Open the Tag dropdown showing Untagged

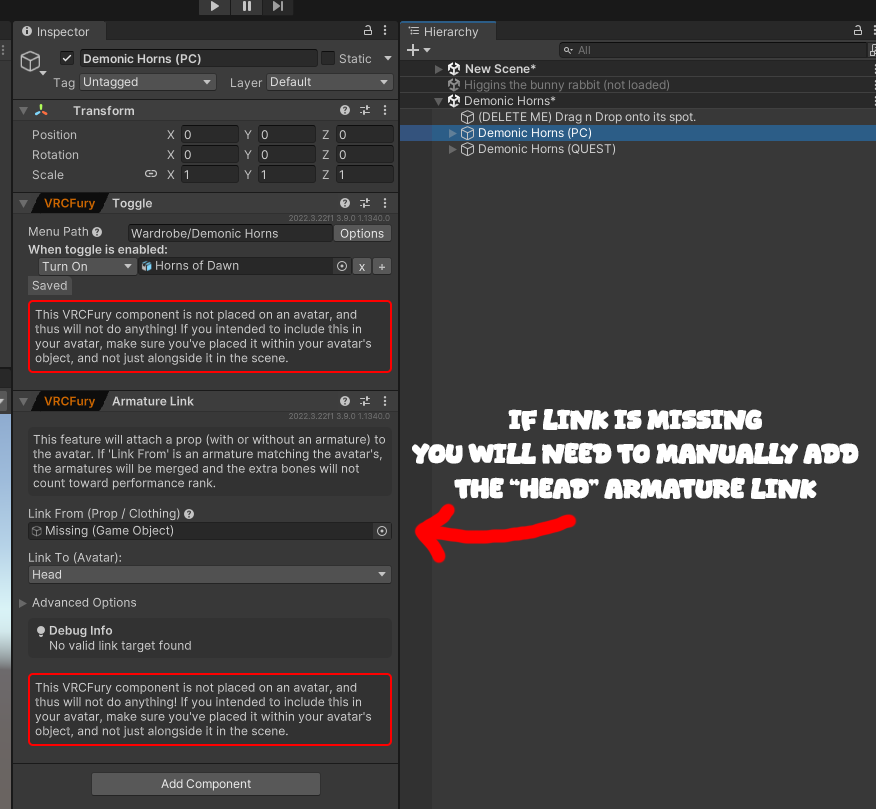click(x=147, y=82)
